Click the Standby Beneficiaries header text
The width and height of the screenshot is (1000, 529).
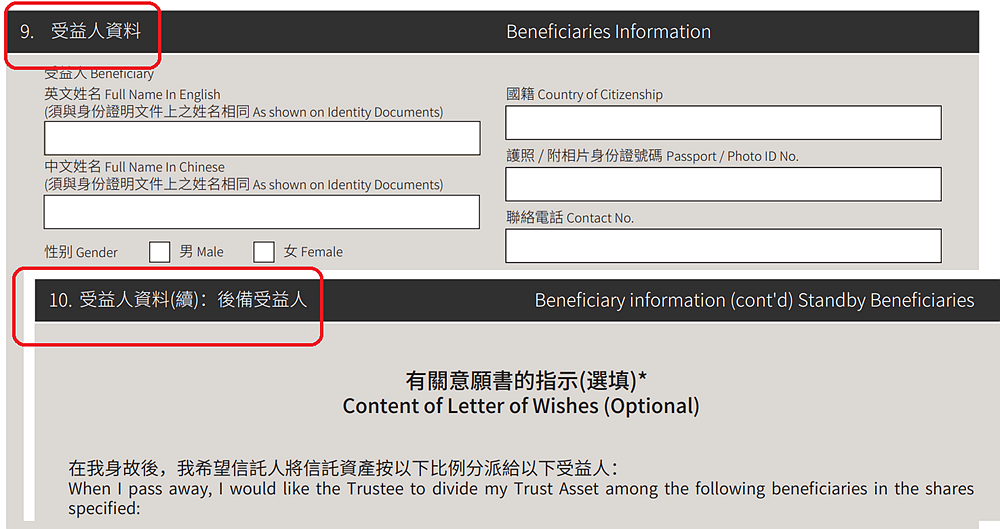pos(754,300)
